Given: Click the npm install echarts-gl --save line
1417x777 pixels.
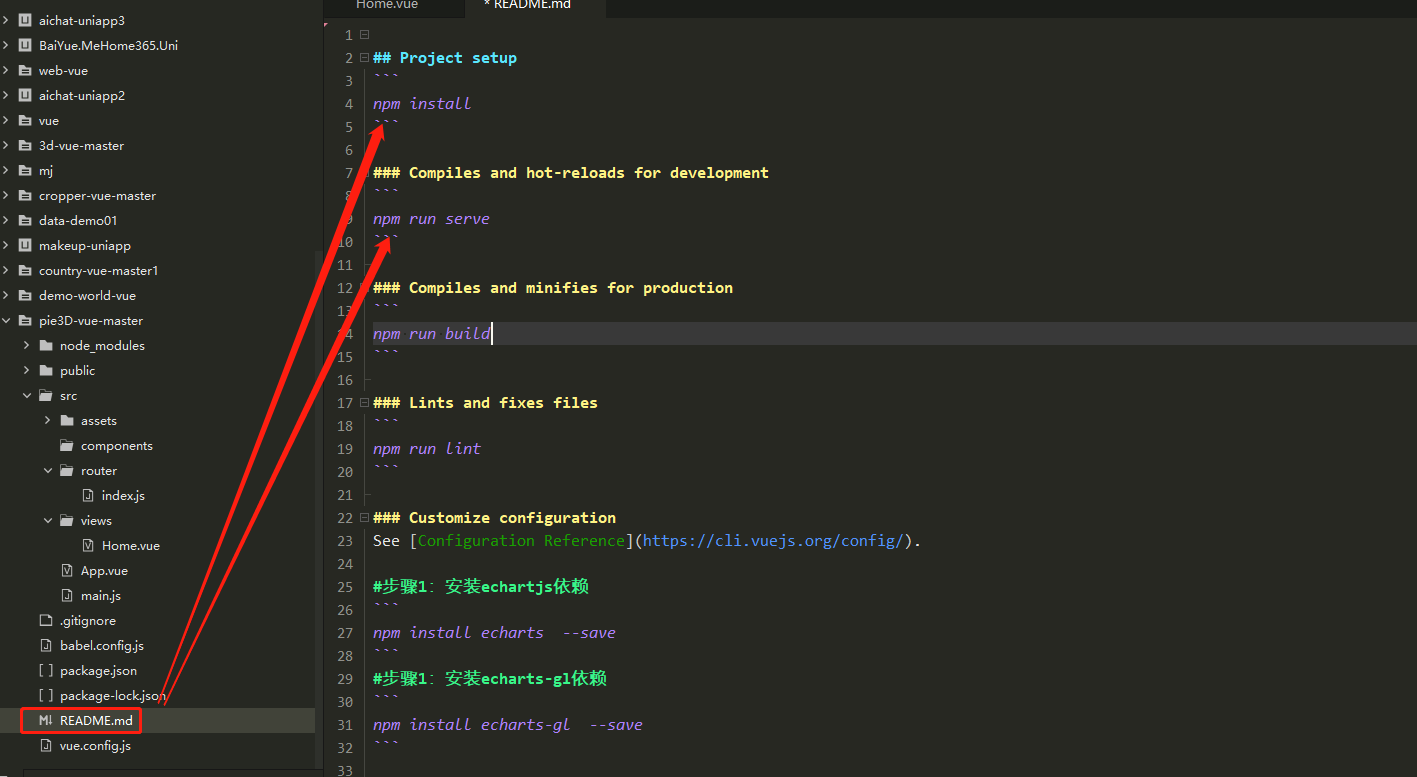Looking at the screenshot, I should tap(508, 725).
